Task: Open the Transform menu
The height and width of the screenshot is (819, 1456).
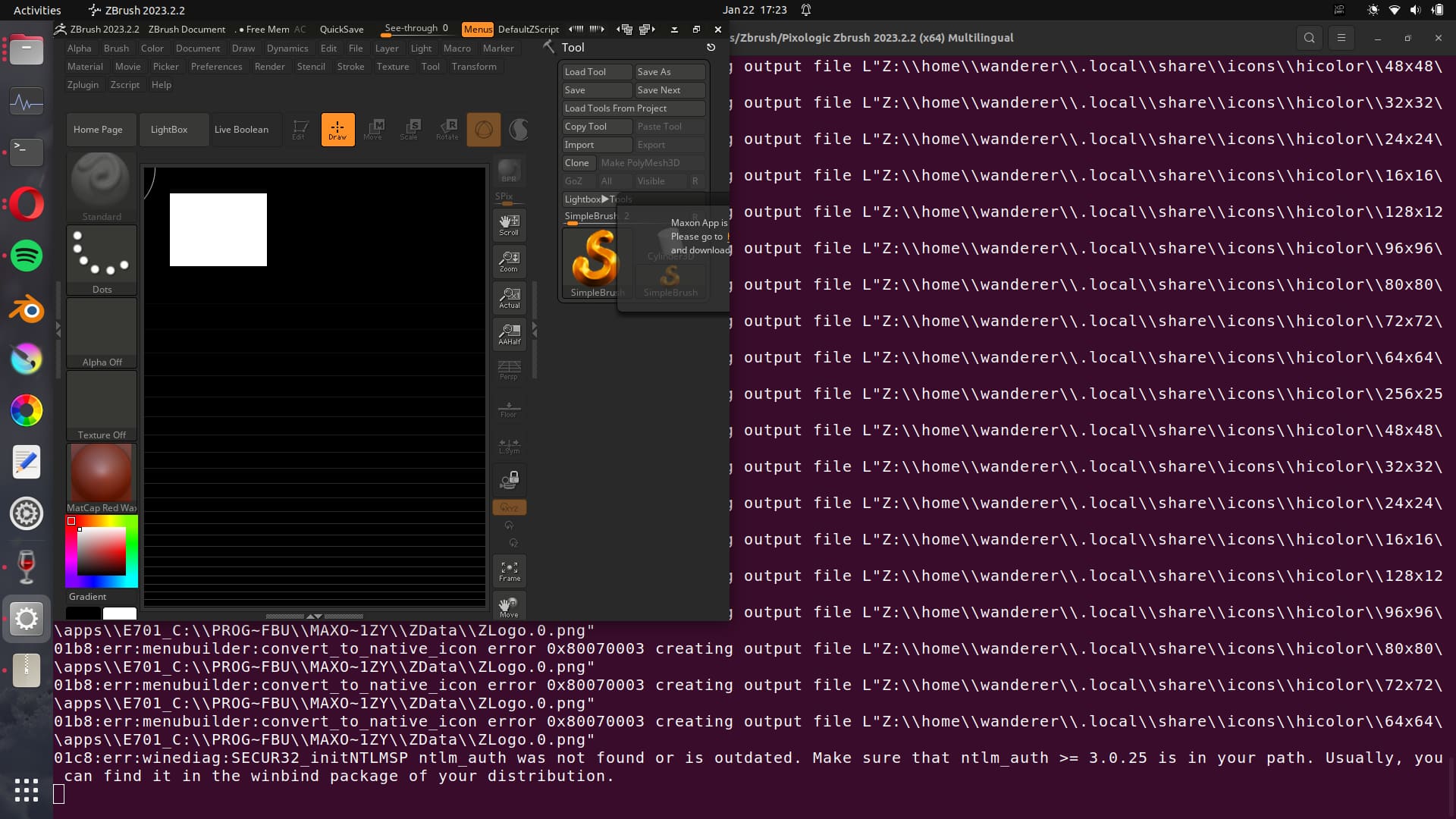Action: [474, 67]
